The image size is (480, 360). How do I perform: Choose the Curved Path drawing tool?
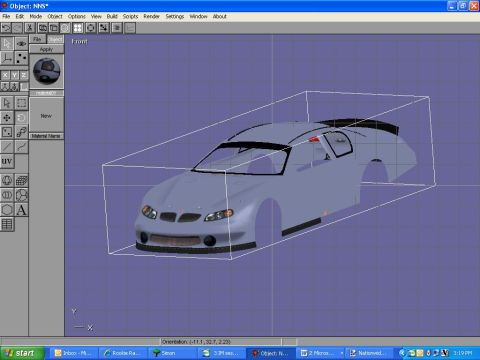click(21, 147)
